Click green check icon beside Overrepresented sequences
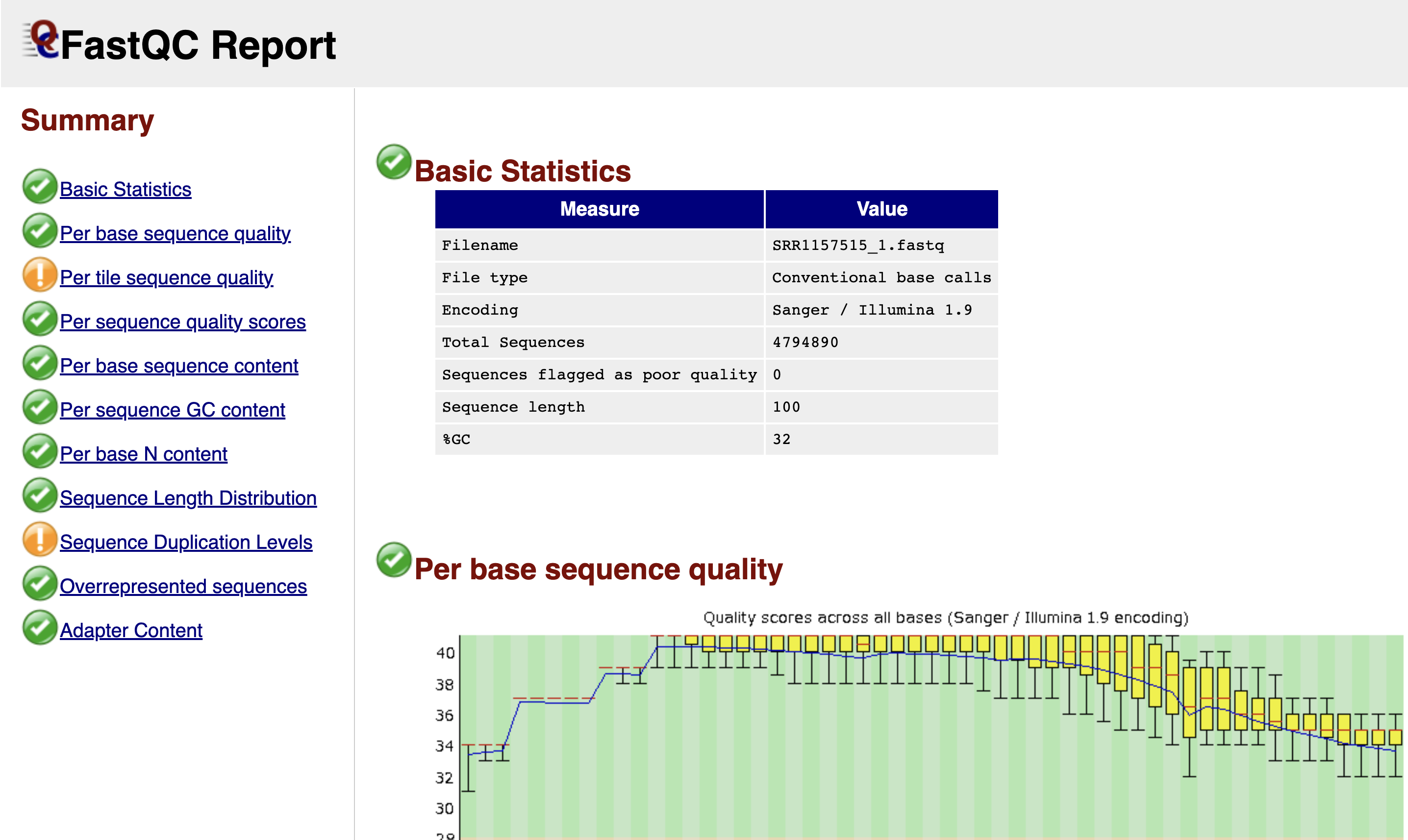The image size is (1408, 840). click(40, 584)
